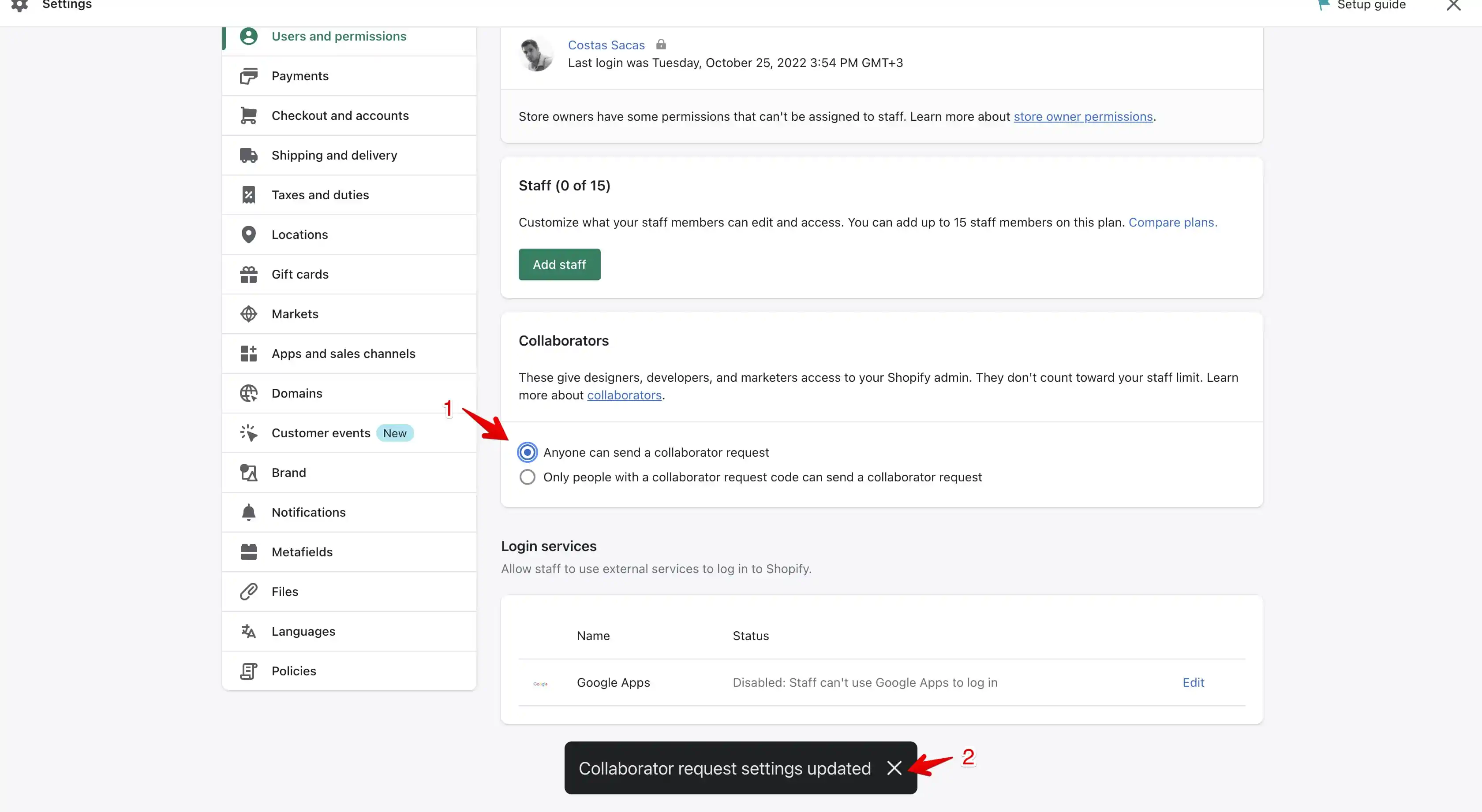
Task: Click the Setup guide label
Action: (1372, 5)
